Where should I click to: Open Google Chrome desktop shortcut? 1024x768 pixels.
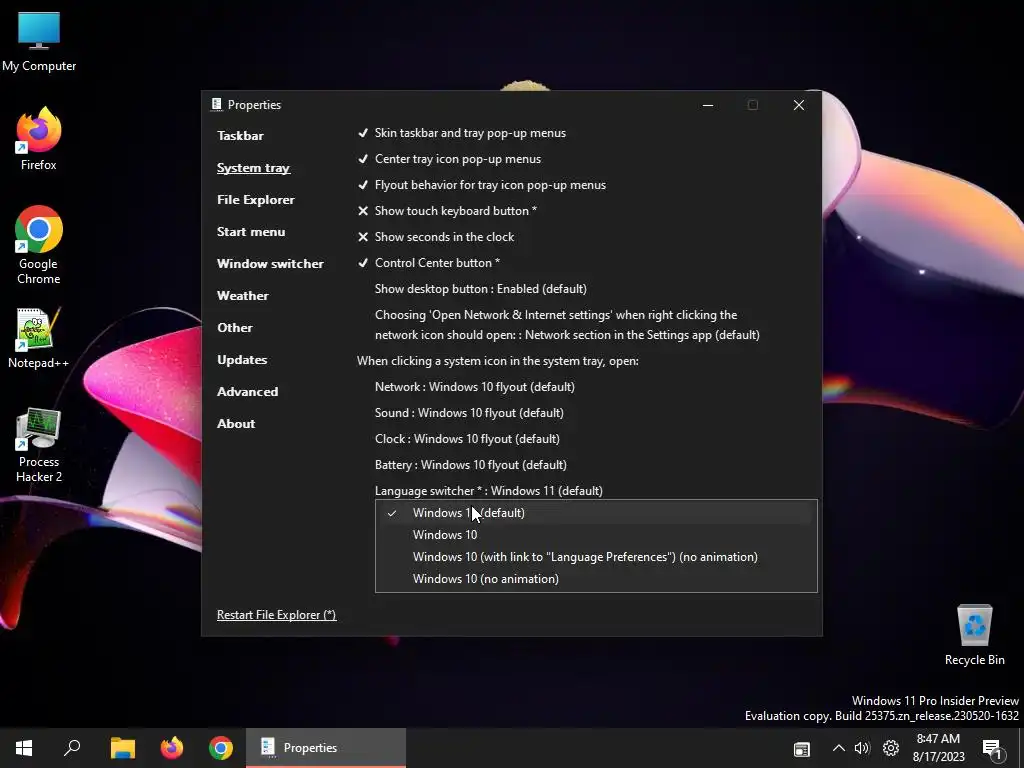pos(39,246)
